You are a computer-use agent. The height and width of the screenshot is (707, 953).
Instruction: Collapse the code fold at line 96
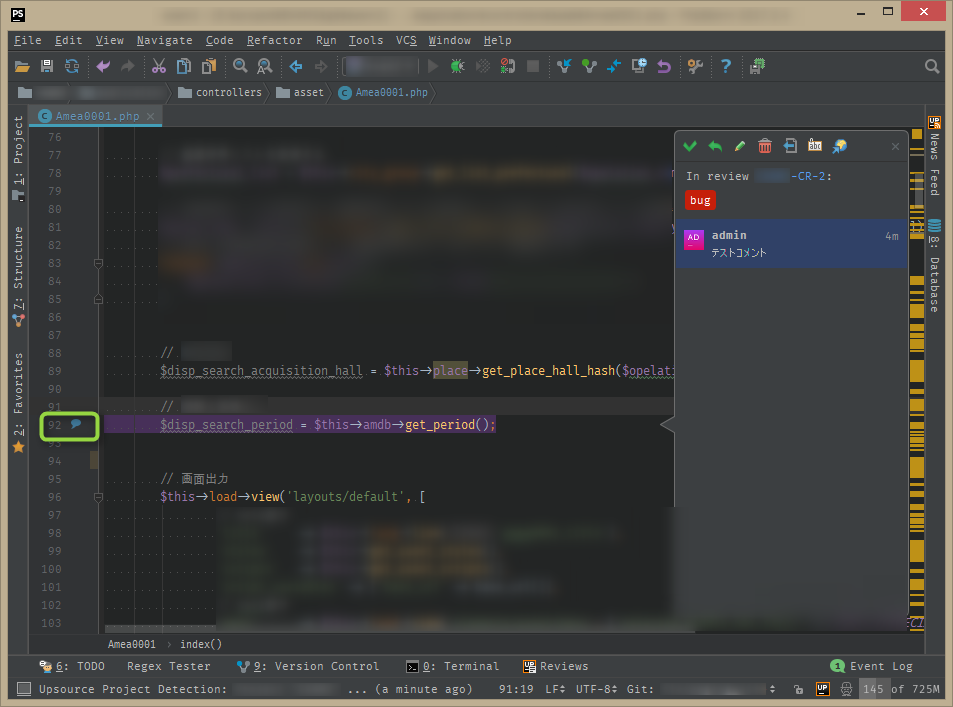point(98,497)
